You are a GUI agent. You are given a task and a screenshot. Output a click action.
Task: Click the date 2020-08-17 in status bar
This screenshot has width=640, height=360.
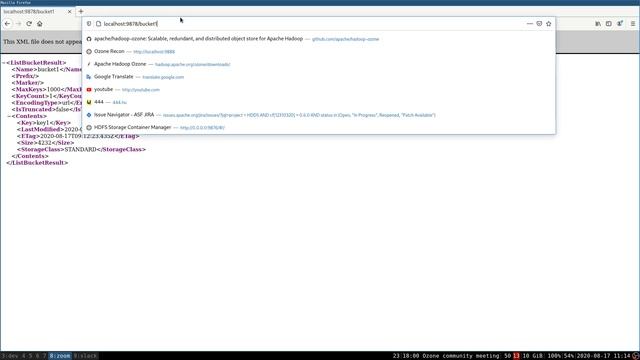tap(594, 356)
